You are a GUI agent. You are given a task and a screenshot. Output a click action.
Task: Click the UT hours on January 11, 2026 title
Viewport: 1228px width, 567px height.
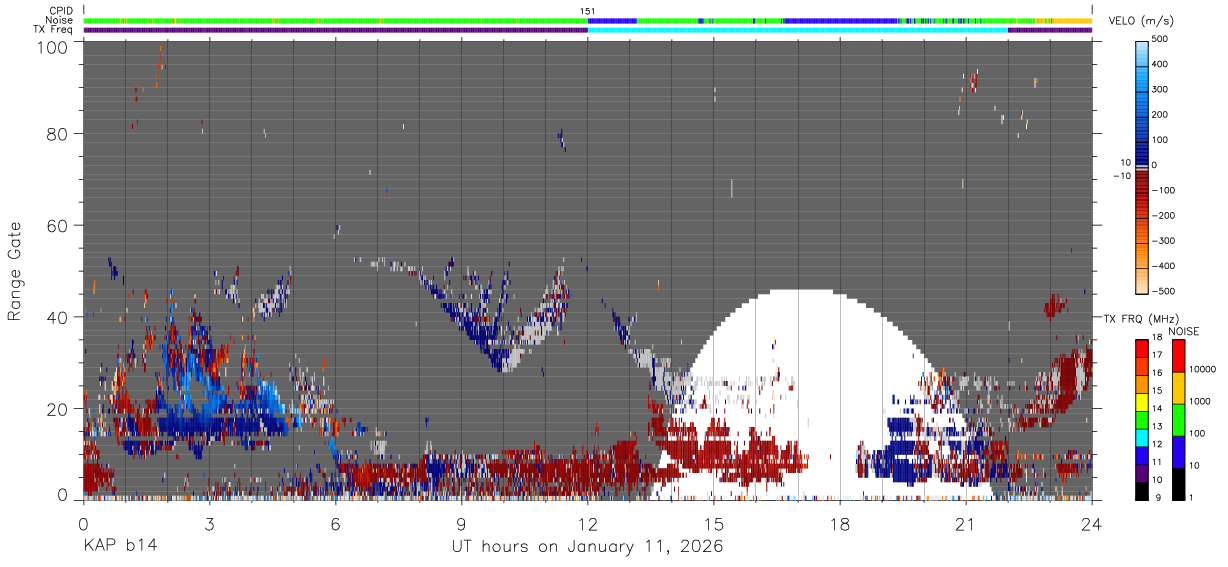tap(588, 547)
